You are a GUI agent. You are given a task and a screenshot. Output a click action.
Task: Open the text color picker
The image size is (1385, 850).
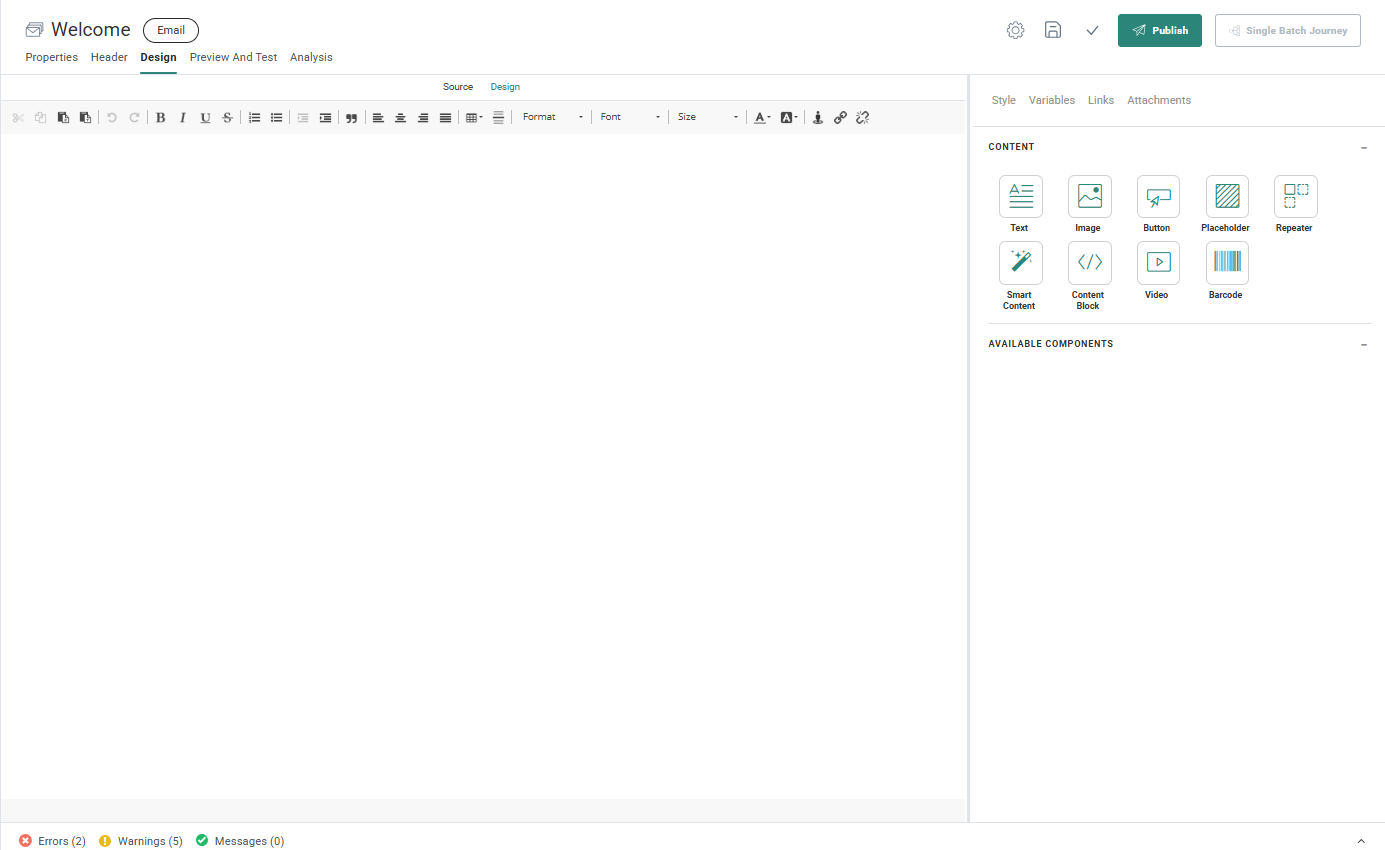point(761,117)
